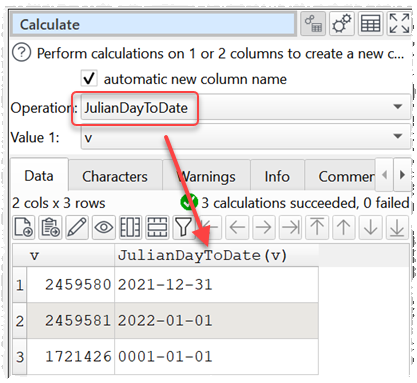The height and width of the screenshot is (383, 417).
Task: Click the export data to file icon
Action: [x=24, y=227]
